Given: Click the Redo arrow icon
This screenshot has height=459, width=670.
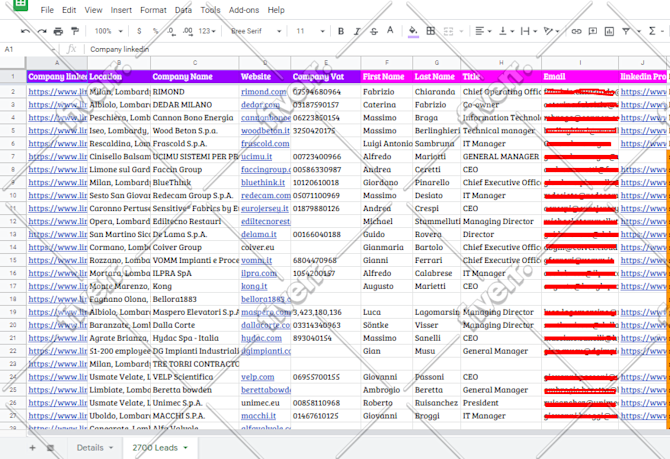Looking at the screenshot, I should pyautogui.click(x=42, y=31).
